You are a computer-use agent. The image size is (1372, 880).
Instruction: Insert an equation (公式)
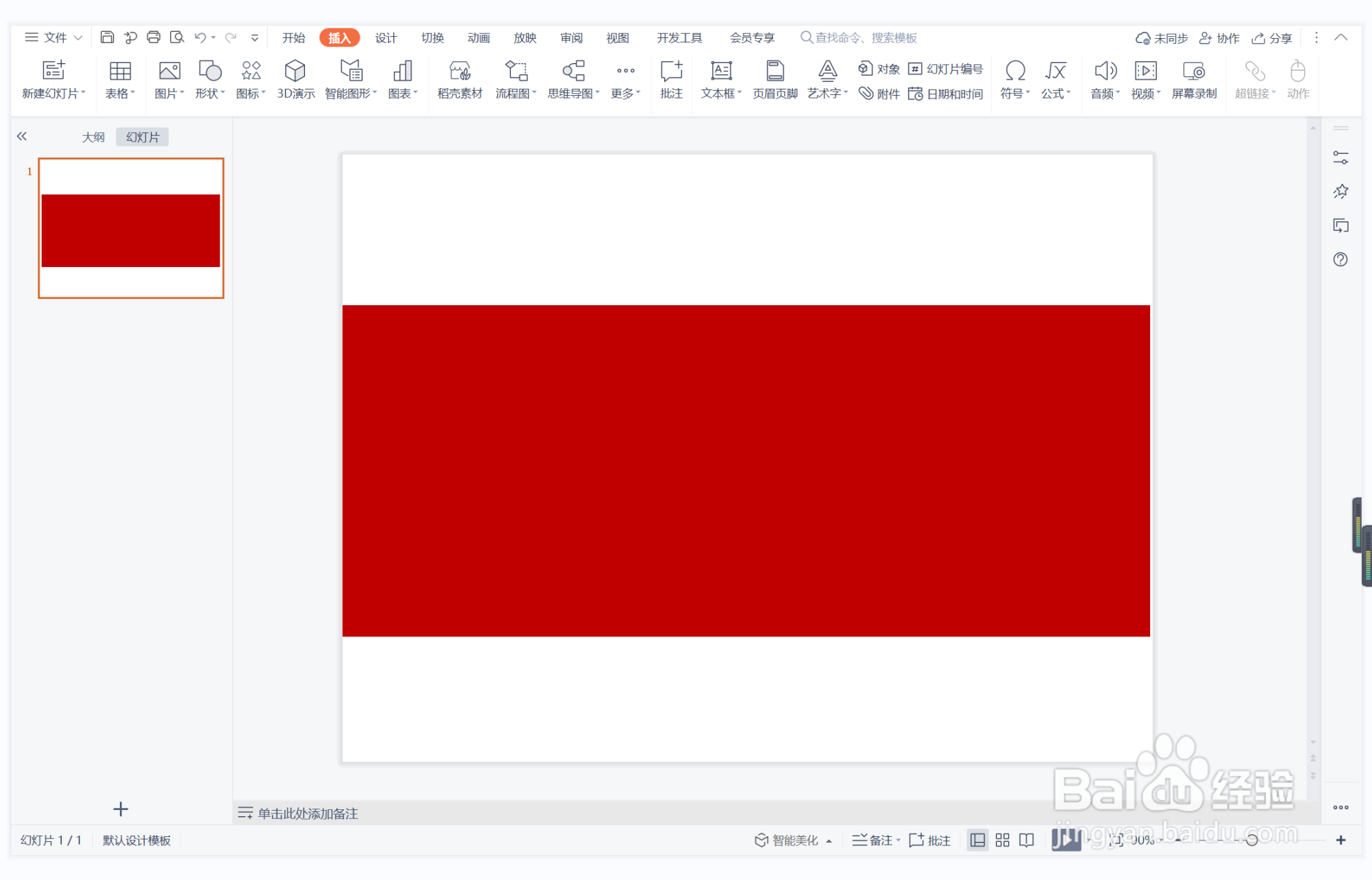pos(1055,80)
